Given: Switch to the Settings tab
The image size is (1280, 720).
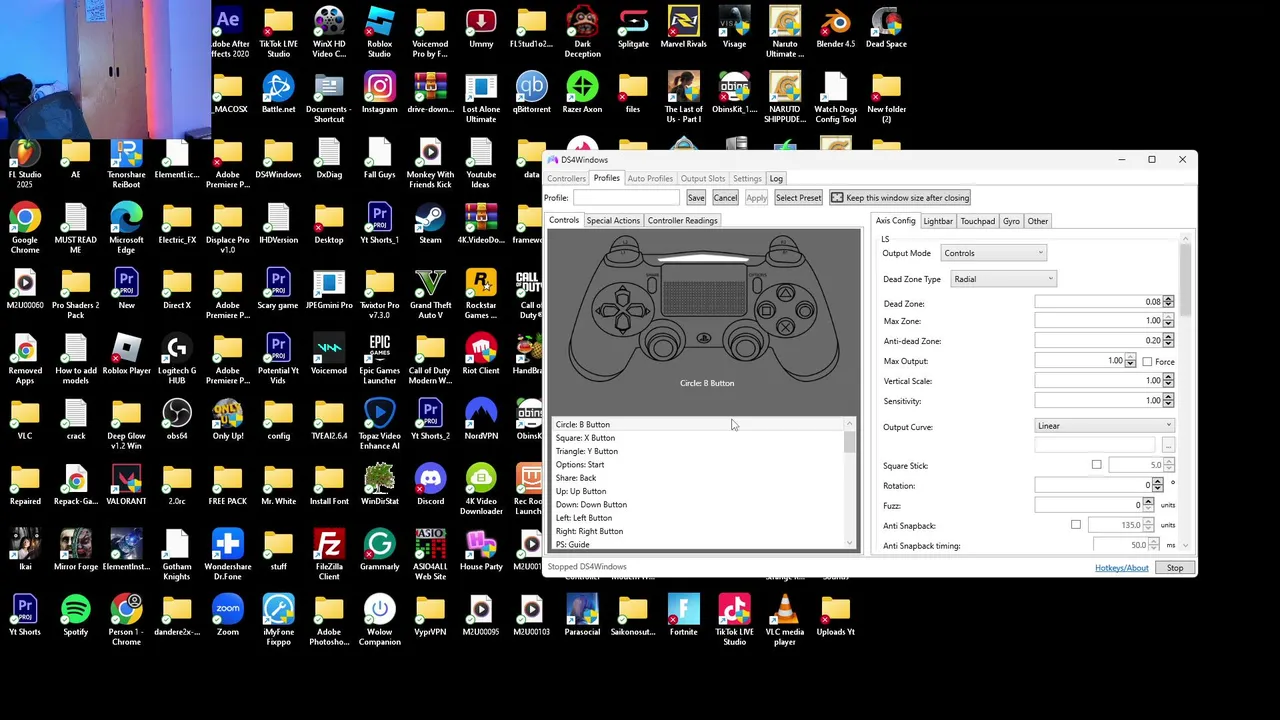Looking at the screenshot, I should point(747,179).
